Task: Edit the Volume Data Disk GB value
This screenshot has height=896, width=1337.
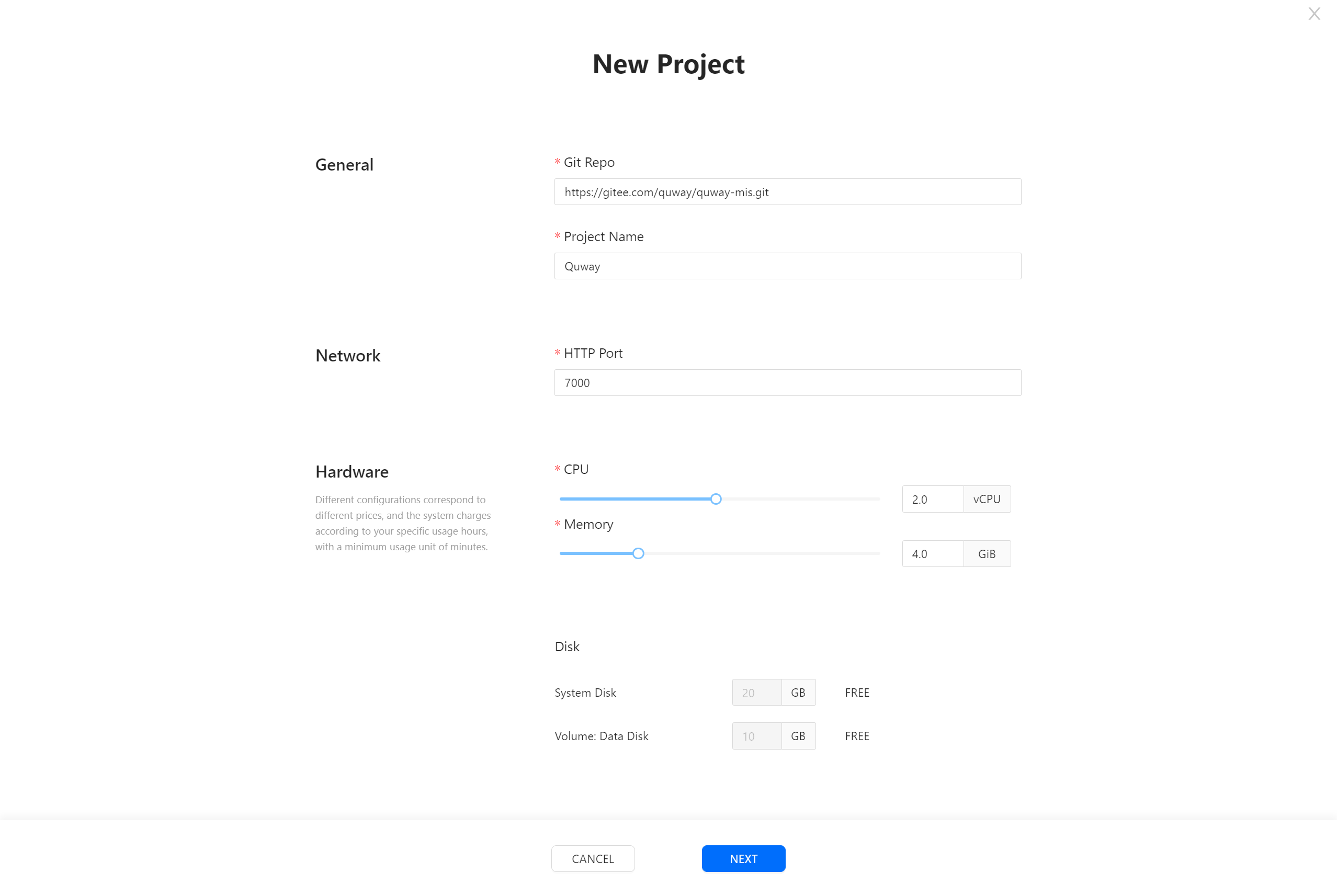Action: 755,735
